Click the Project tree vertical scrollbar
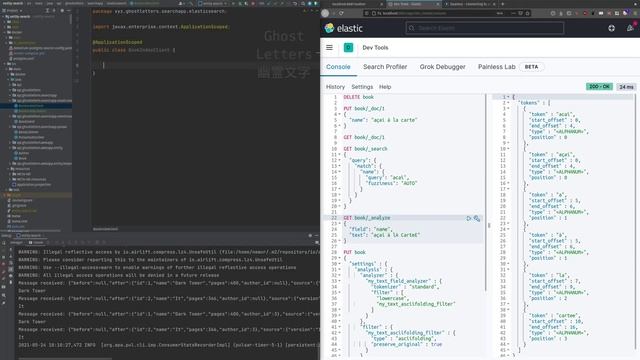The width and height of the screenshot is (640, 360). (x=71, y=19)
